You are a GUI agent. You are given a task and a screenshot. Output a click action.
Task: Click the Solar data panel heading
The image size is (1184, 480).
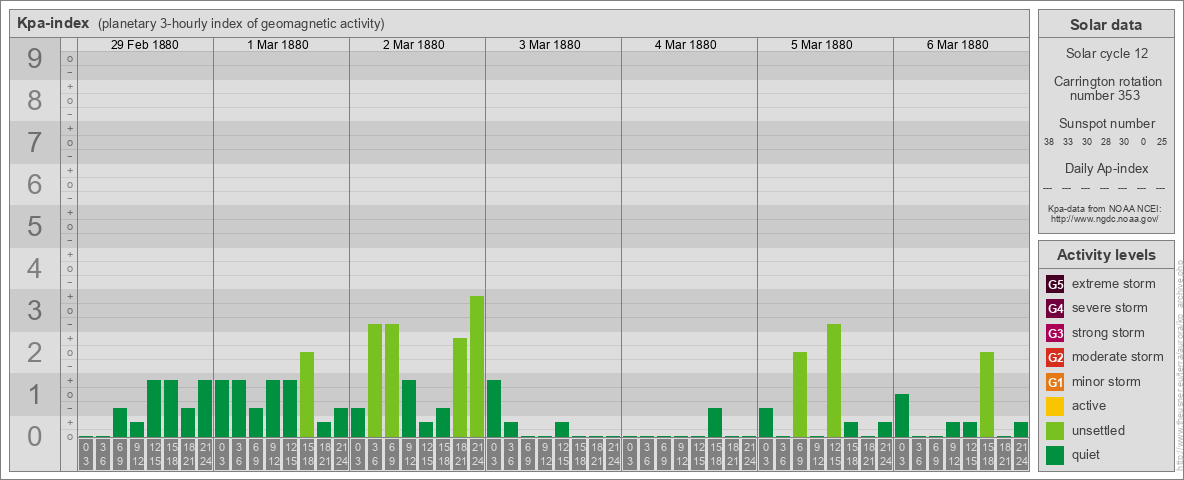pyautogui.click(x=1105, y=25)
